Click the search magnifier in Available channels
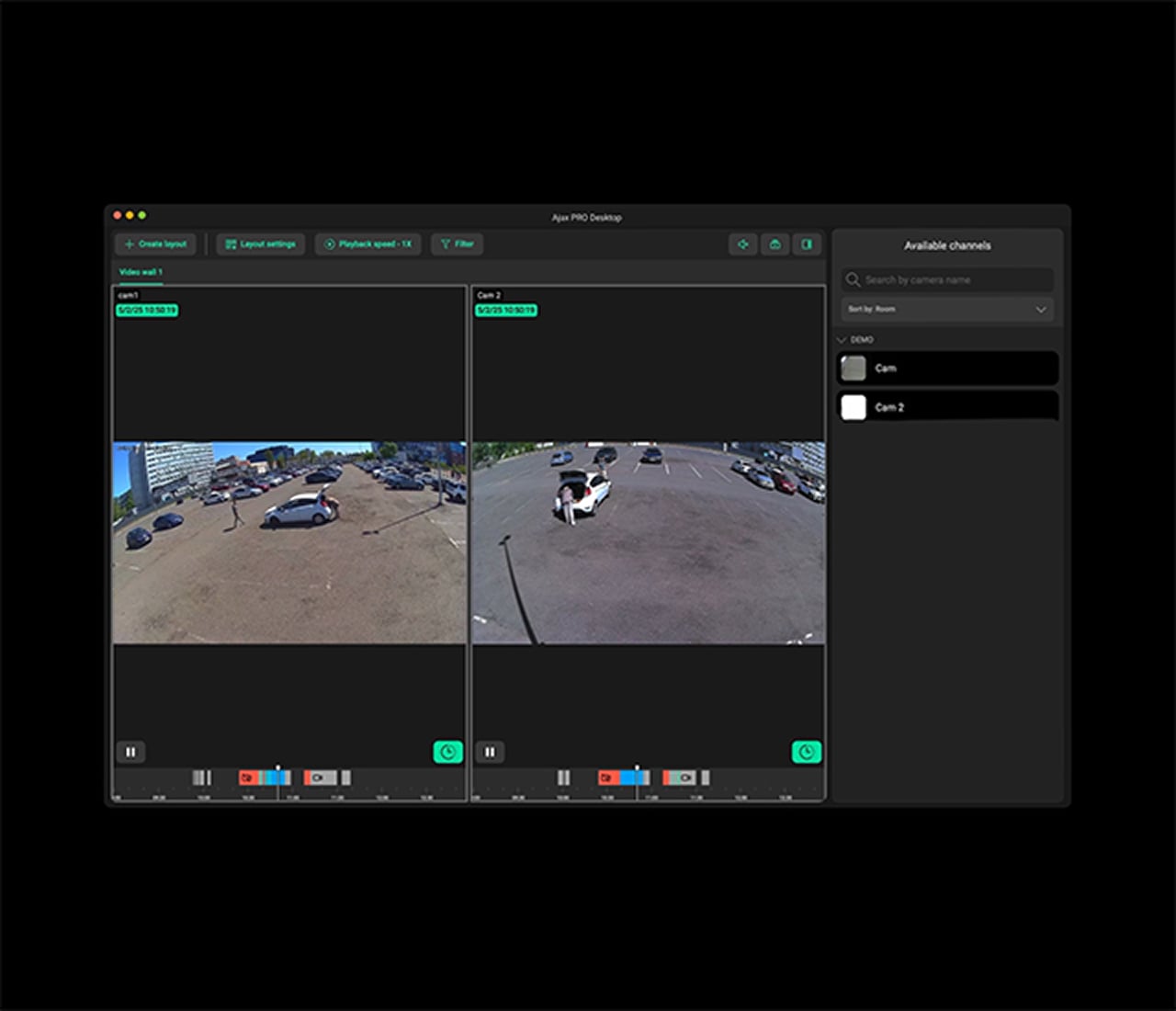The image size is (1176, 1011). coord(854,279)
